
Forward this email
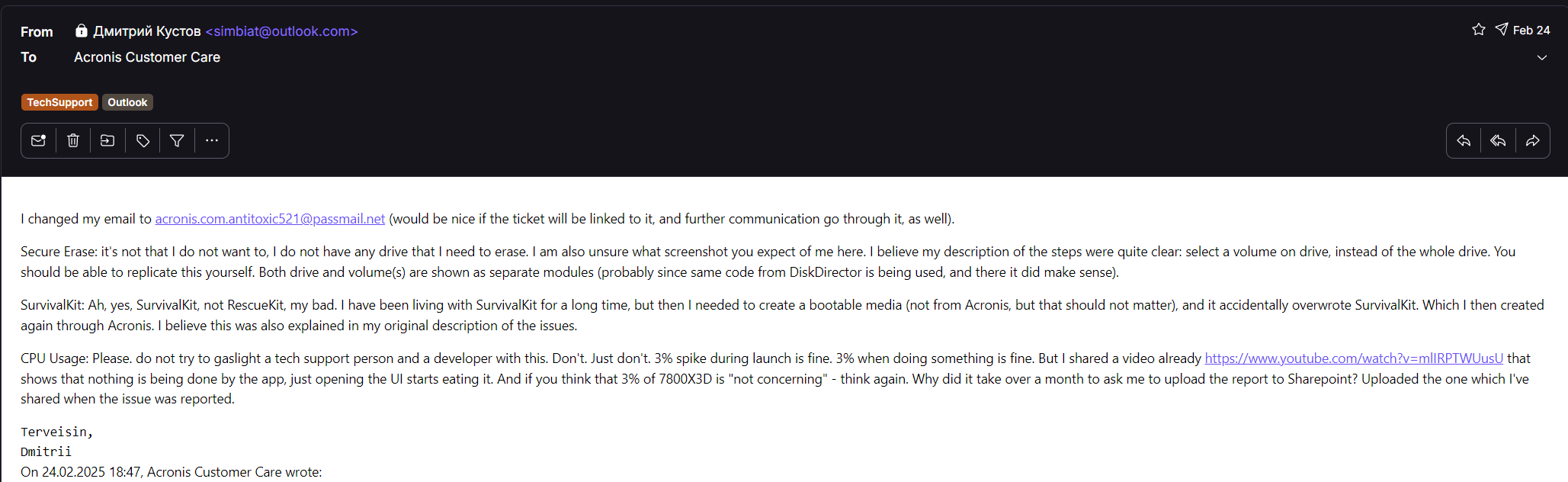tap(1533, 140)
